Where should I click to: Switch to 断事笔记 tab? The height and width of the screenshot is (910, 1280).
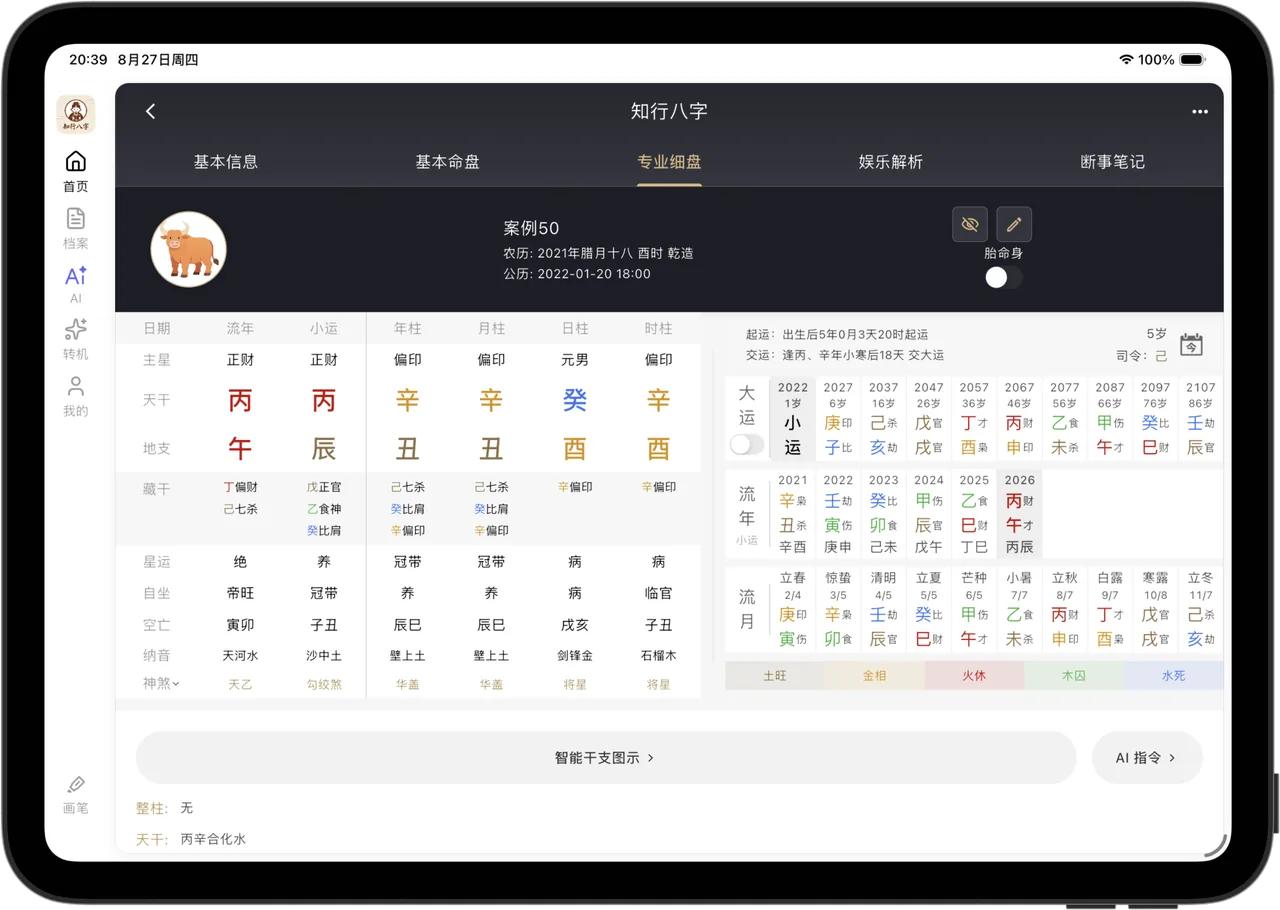pos(1113,162)
